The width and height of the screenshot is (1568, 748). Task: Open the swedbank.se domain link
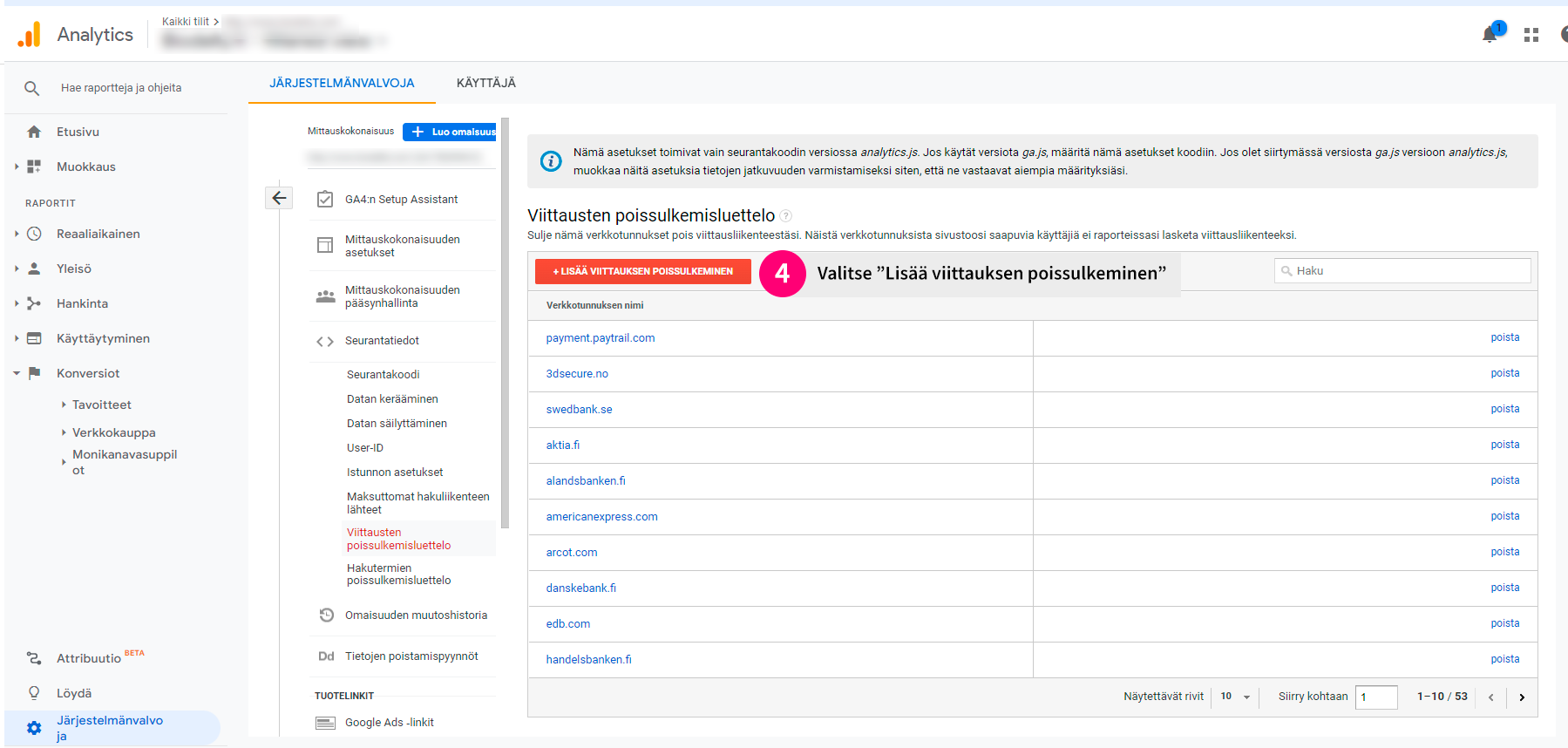point(579,410)
